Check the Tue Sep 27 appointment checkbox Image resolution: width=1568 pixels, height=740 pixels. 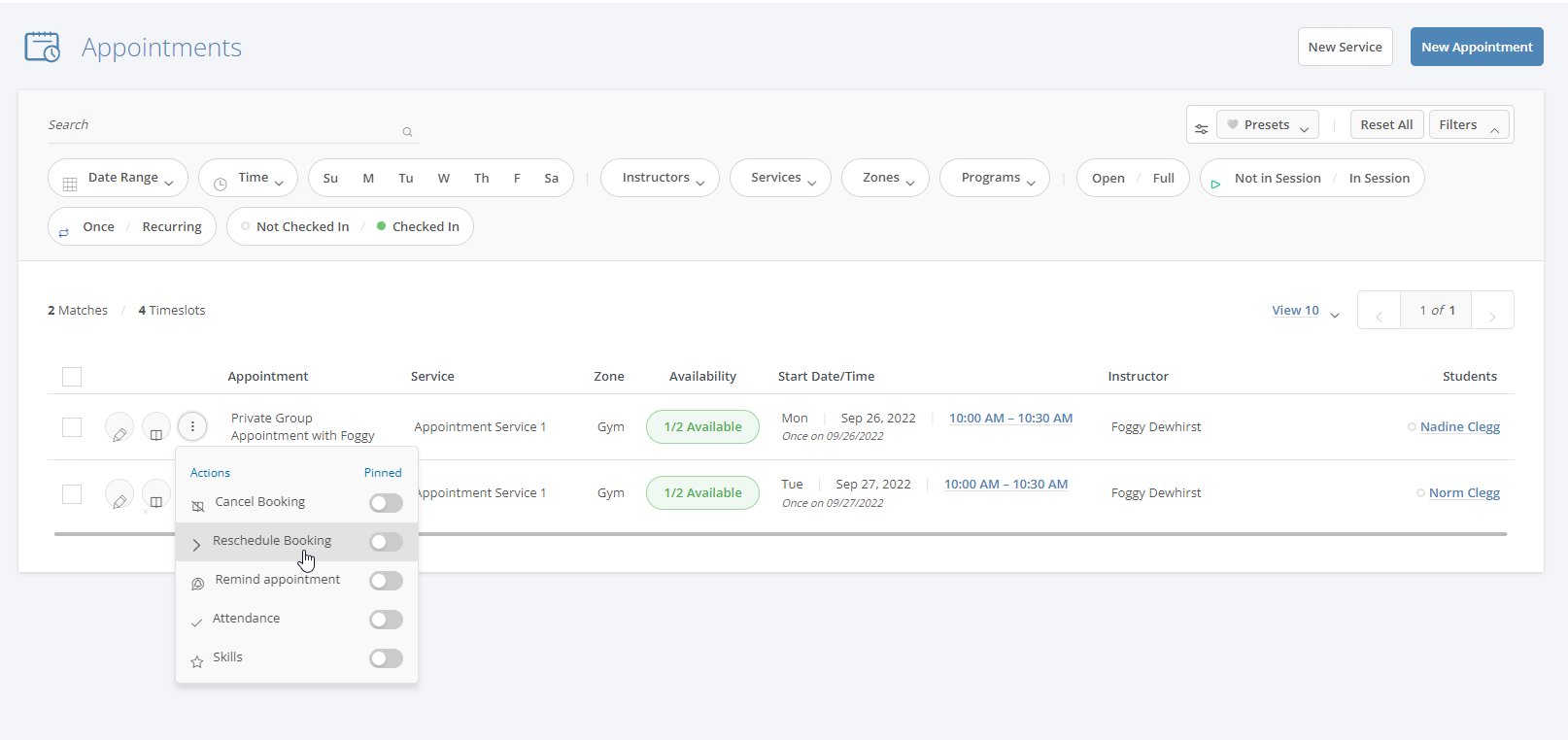pos(72,494)
